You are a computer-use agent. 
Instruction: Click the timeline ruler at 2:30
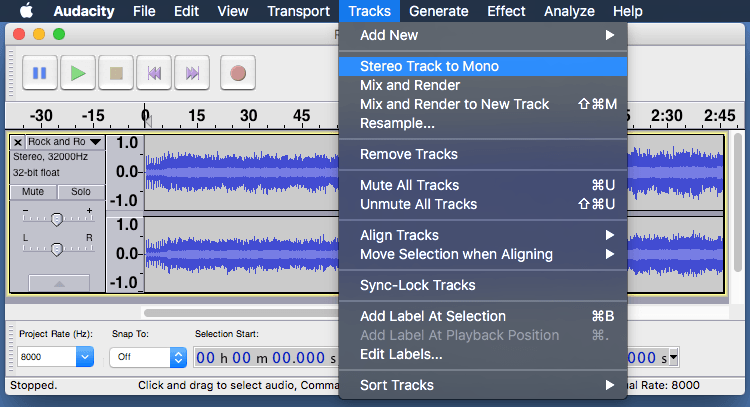coord(666,116)
